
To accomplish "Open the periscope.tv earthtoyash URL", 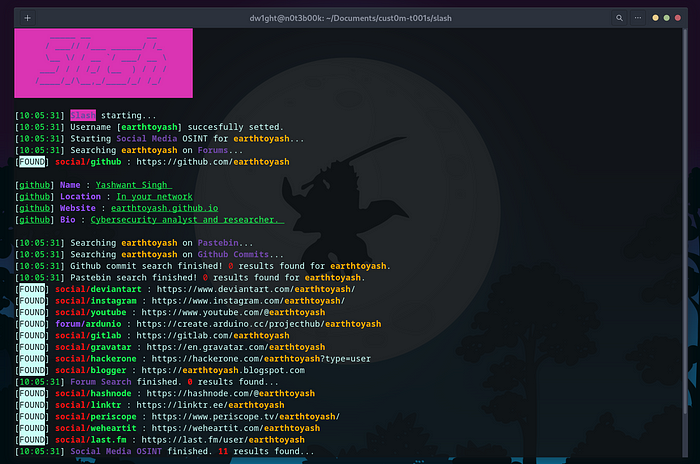I will point(246,417).
